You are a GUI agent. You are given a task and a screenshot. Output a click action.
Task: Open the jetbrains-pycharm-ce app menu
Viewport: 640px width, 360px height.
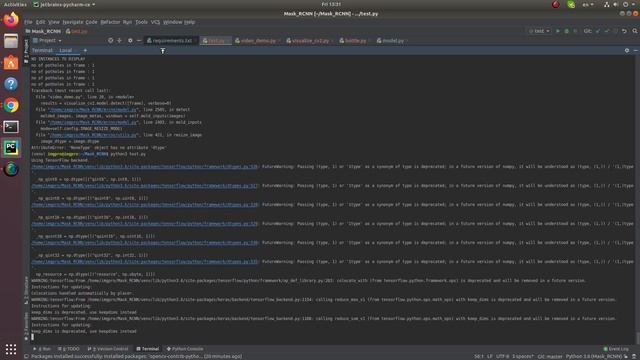coord(64,4)
